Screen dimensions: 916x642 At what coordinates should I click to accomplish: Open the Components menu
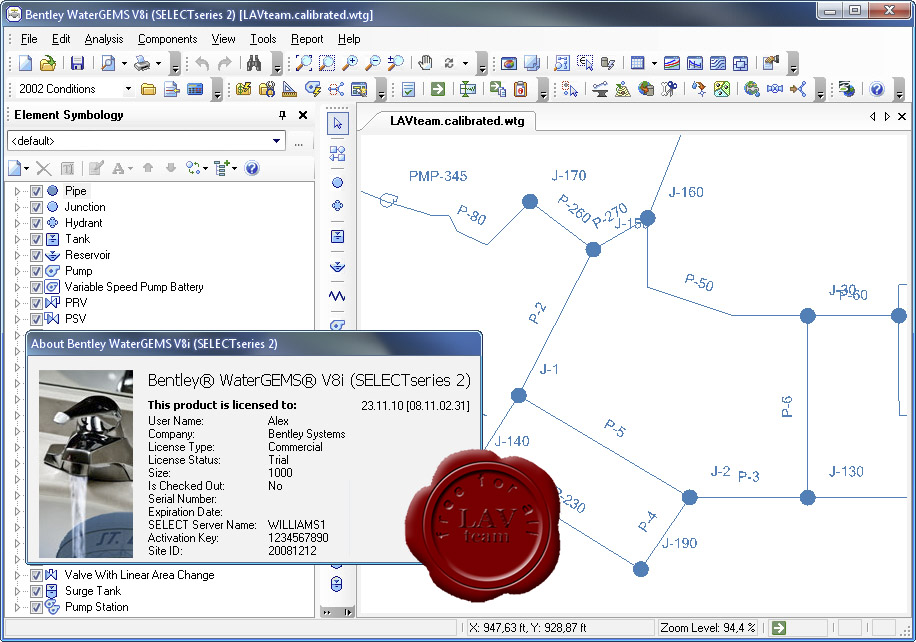click(168, 39)
